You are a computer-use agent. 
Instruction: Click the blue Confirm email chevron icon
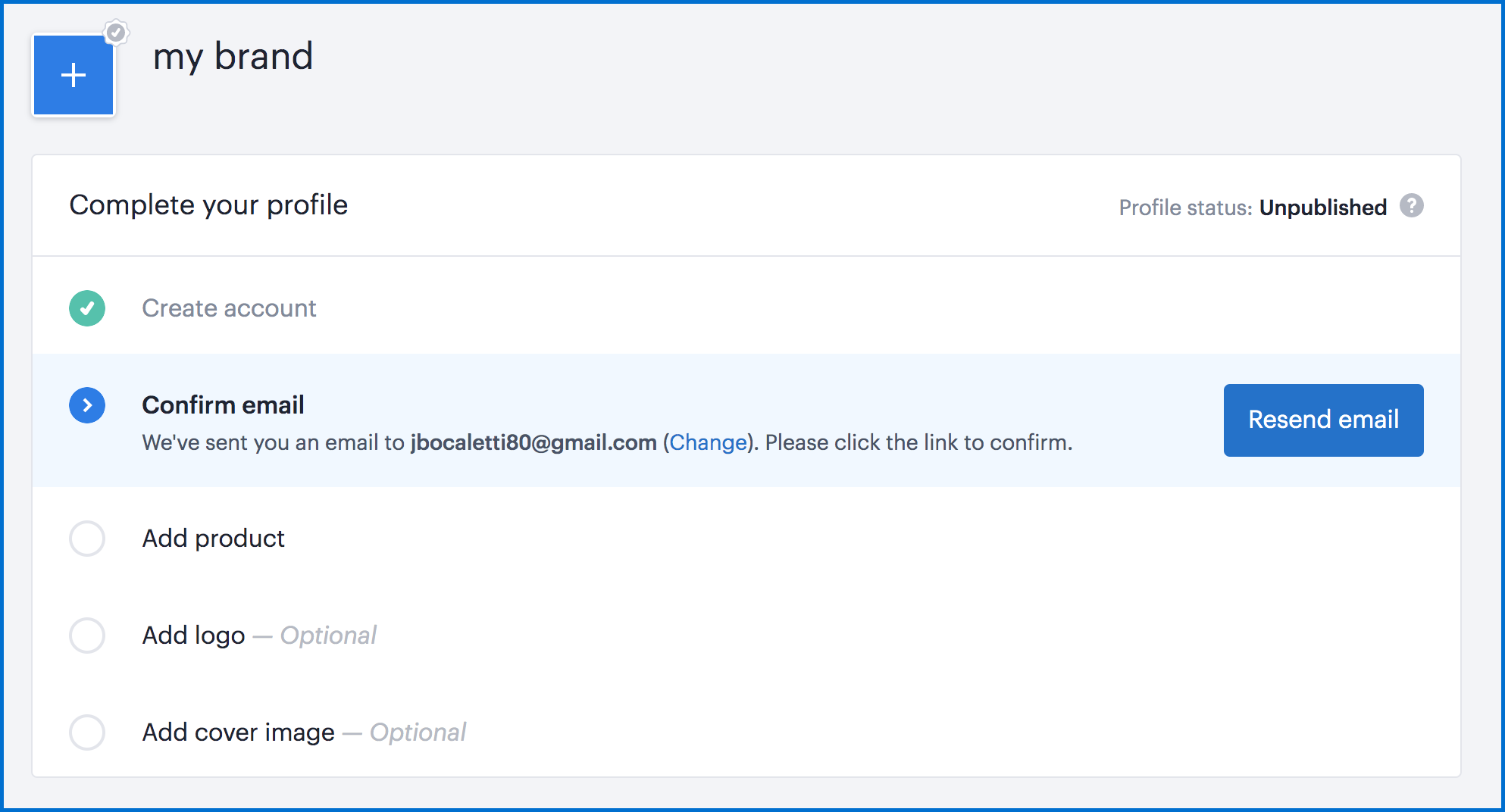[x=87, y=405]
